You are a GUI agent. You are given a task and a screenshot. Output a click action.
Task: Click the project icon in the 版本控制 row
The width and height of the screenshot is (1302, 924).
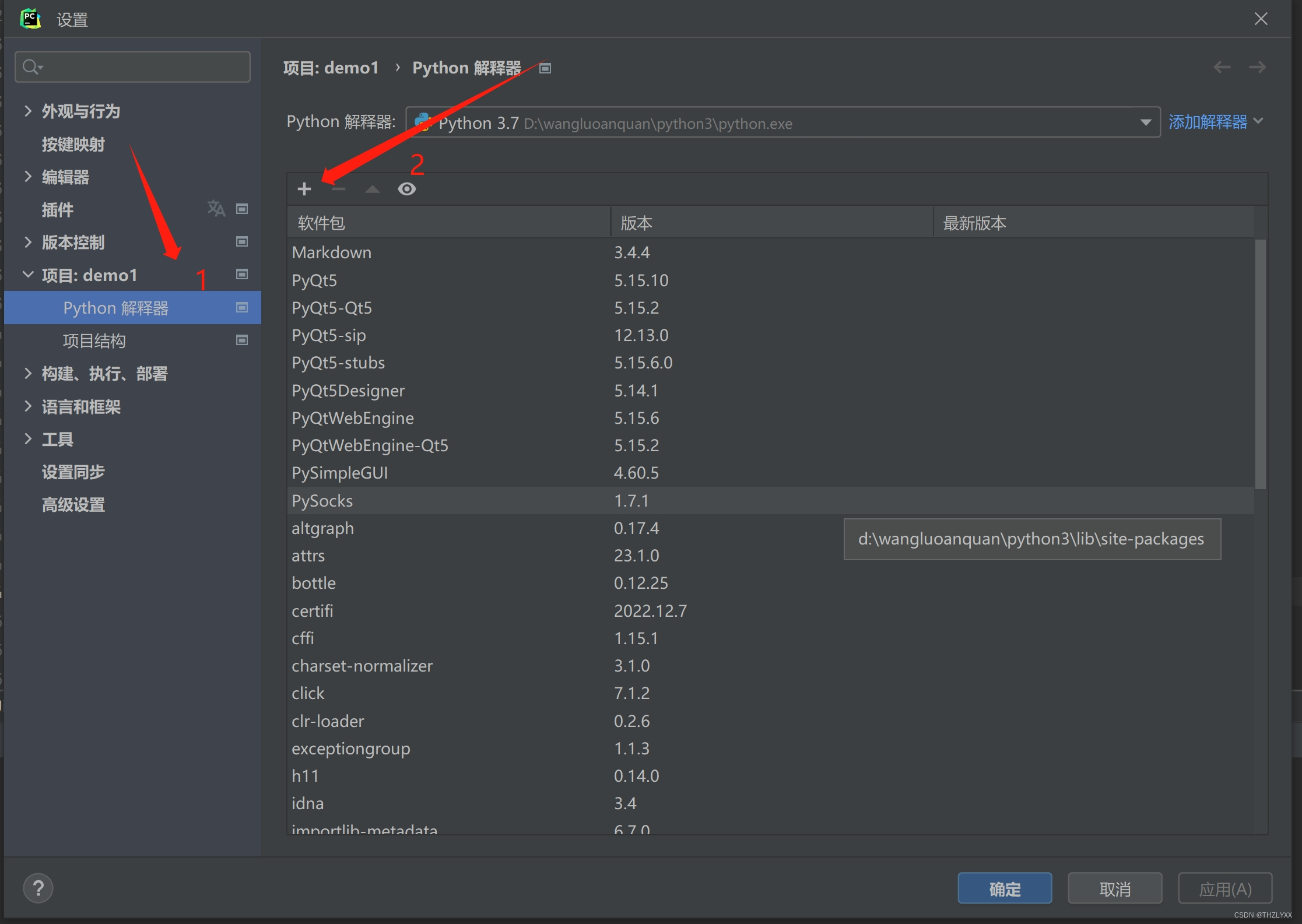click(242, 241)
